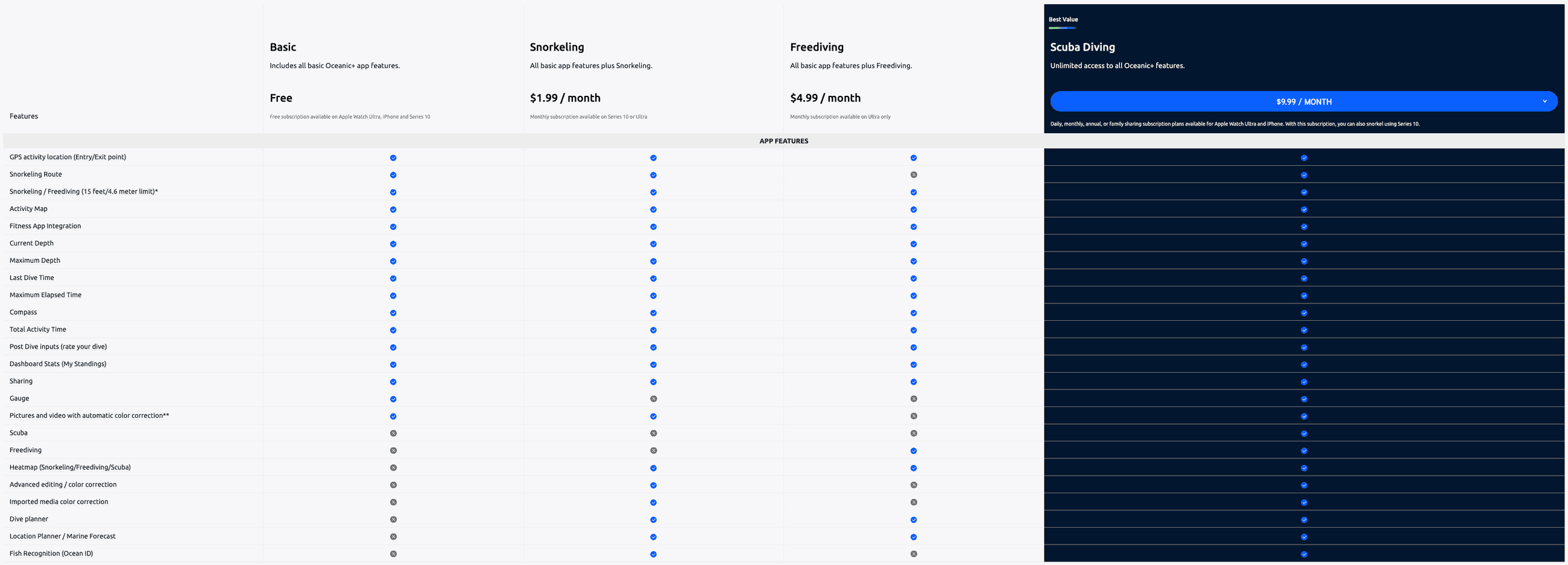Click Fish Recognition (Ocean ID) label
This screenshot has width=1568, height=565.
click(x=51, y=554)
